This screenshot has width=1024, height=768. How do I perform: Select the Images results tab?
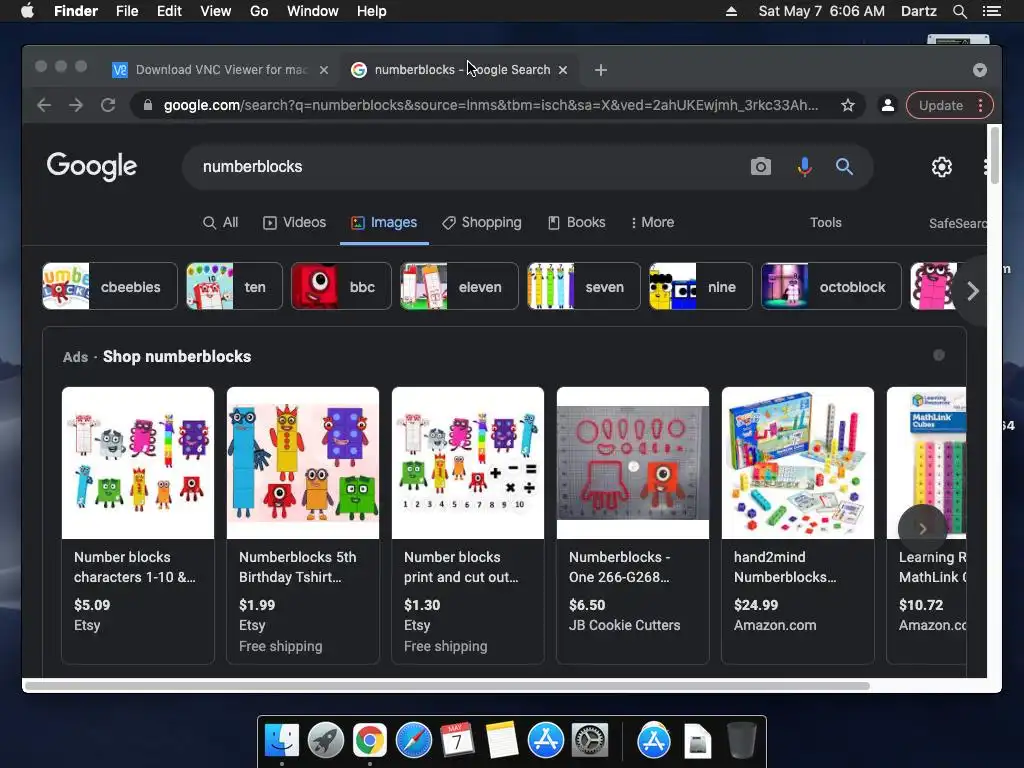[x=384, y=223]
